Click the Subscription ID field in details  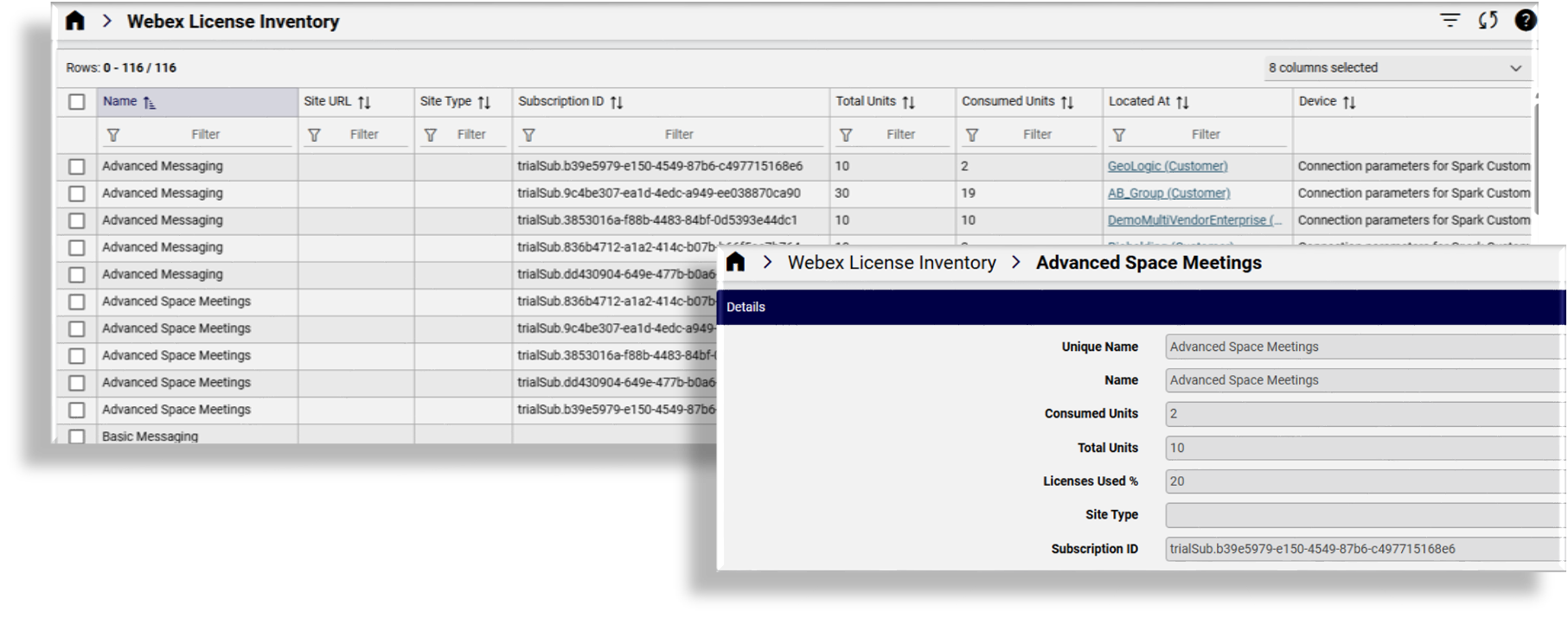1364,549
